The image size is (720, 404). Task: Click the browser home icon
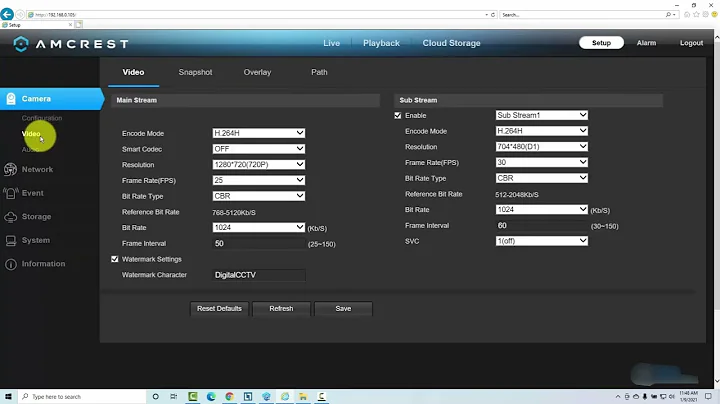pos(687,15)
